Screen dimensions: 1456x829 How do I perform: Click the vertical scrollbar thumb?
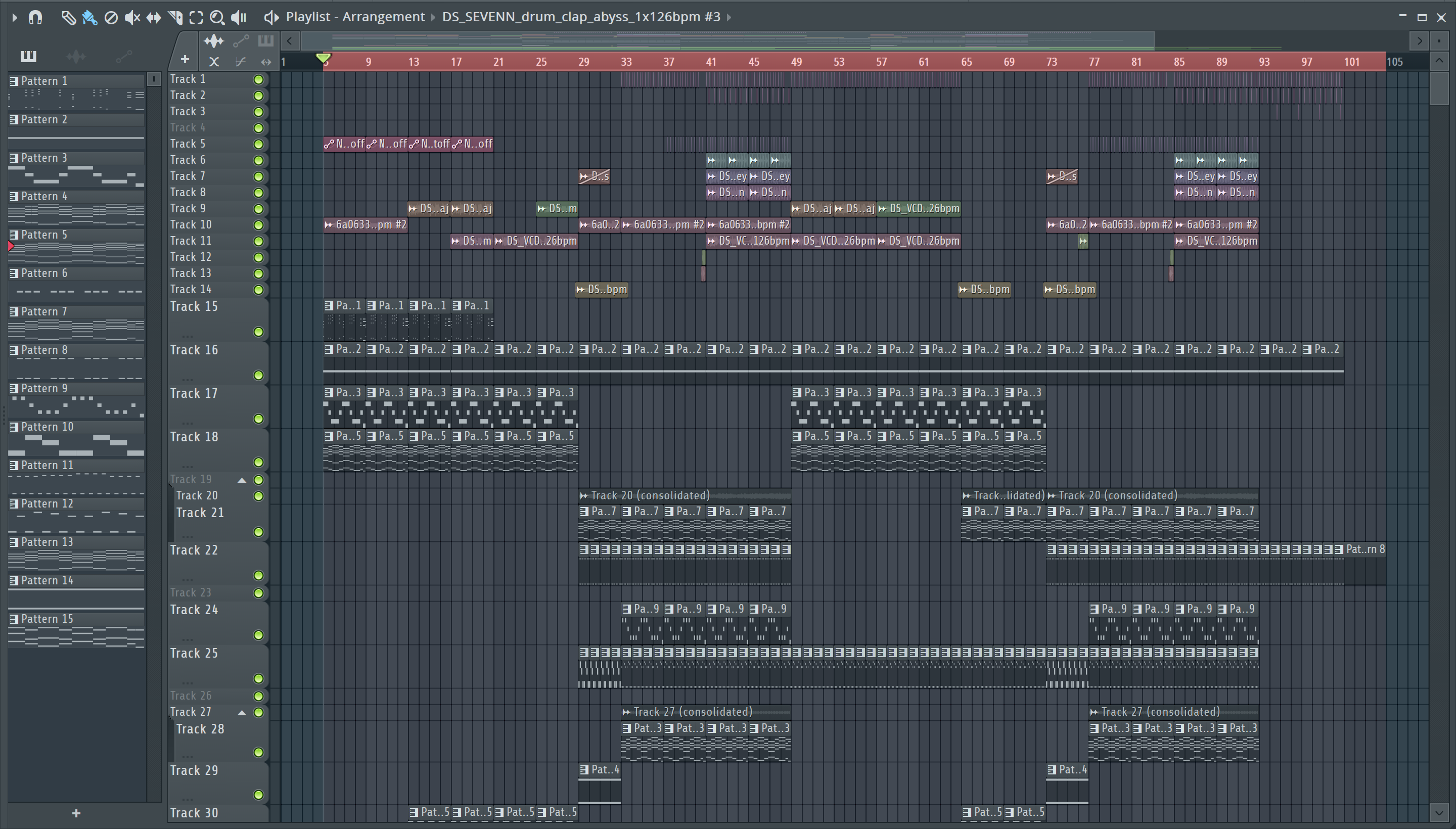(1439, 87)
